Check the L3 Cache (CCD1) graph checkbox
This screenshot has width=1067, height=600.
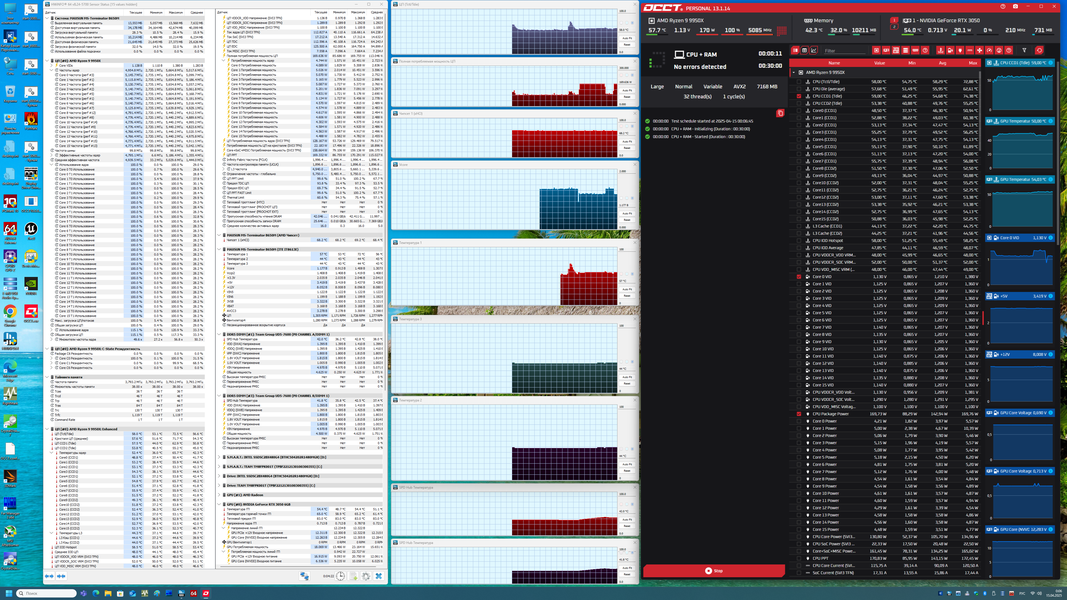799,227
